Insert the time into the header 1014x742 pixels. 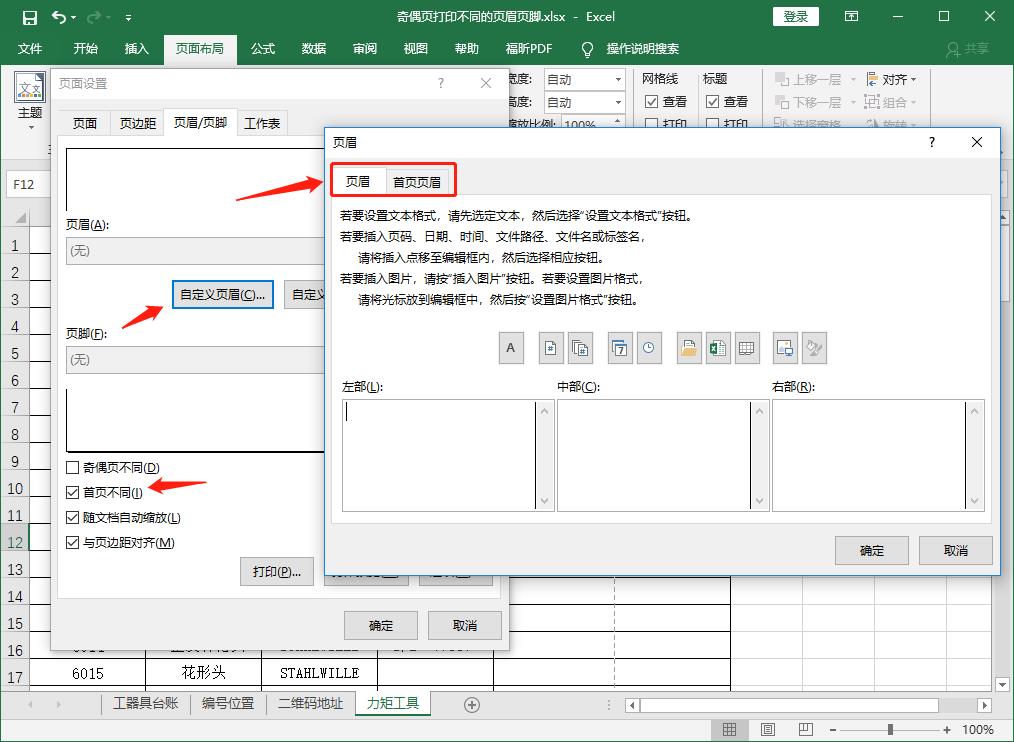tap(647, 348)
